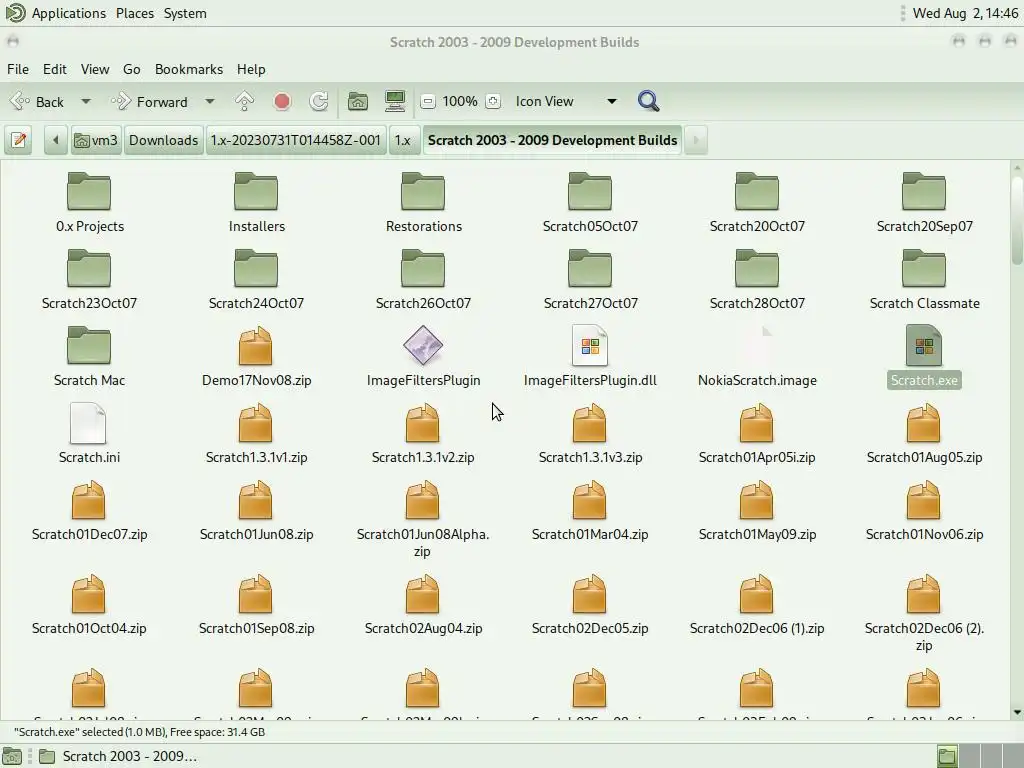The height and width of the screenshot is (768, 1024).
Task: Open the Icon View mode dropdown
Action: coord(566,101)
